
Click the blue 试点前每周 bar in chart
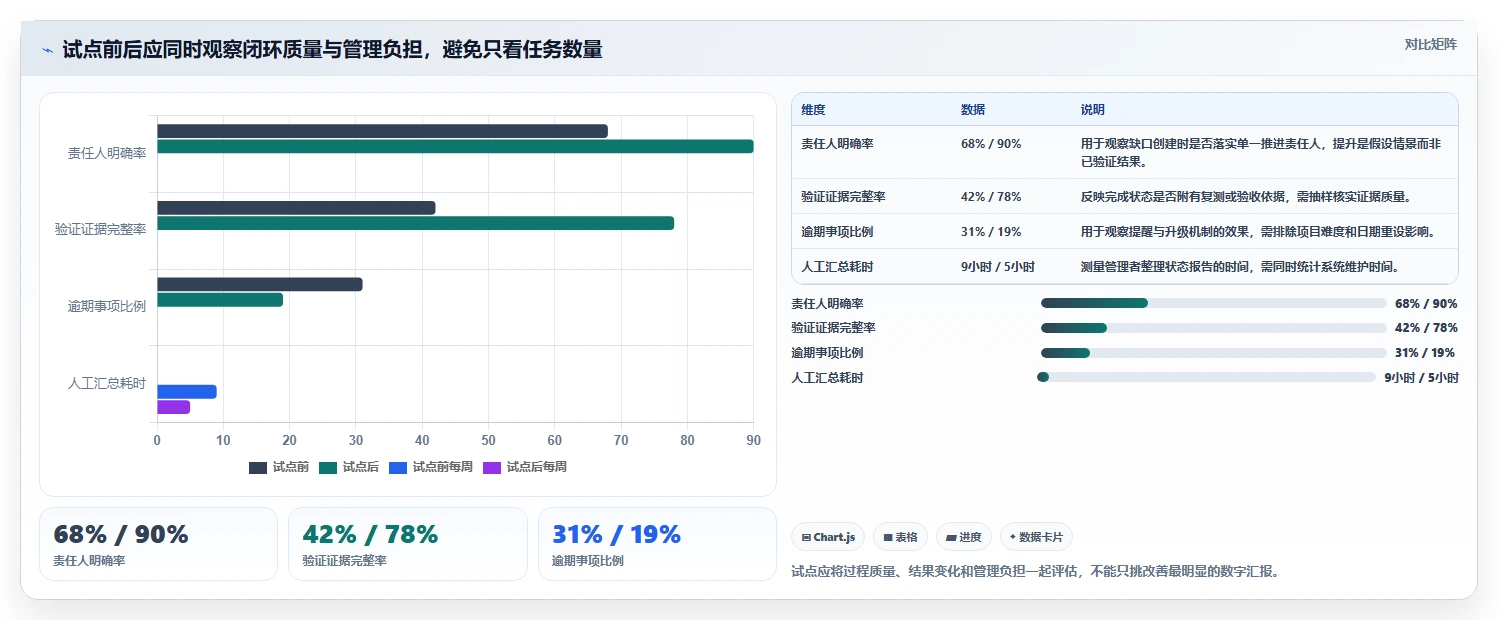[187, 392]
